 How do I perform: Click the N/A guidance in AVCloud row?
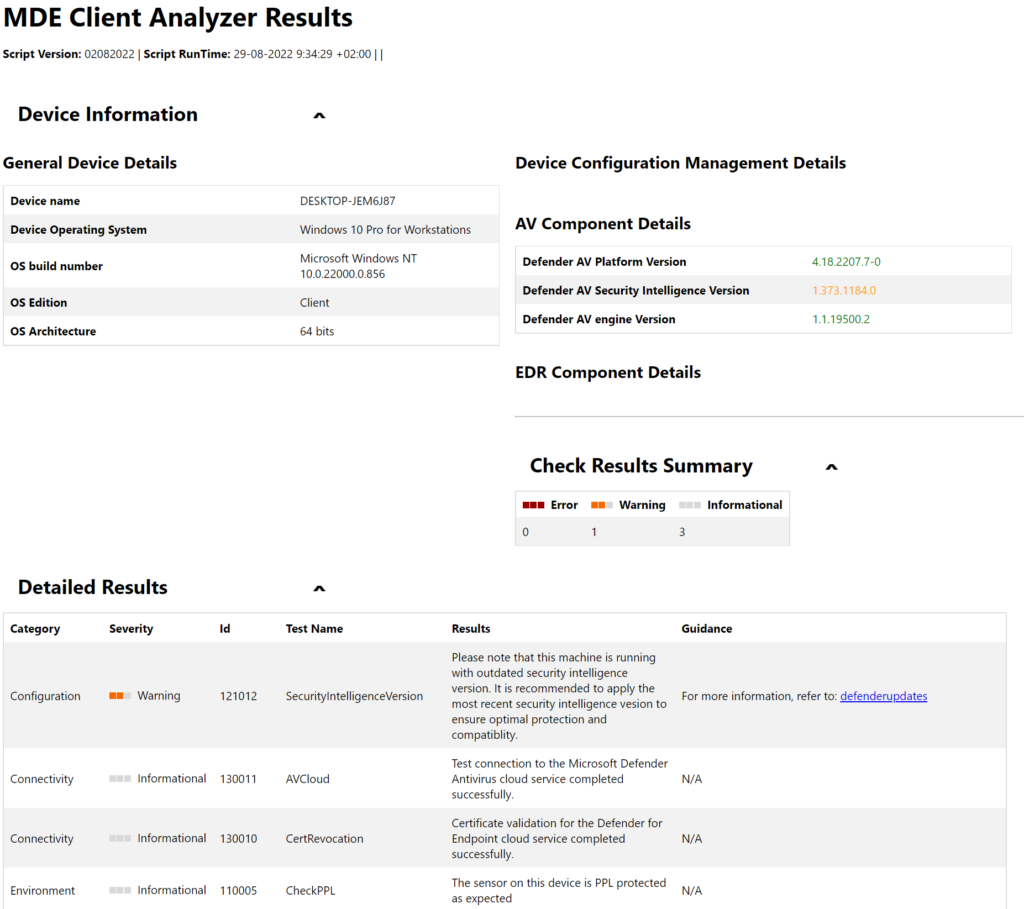point(692,779)
